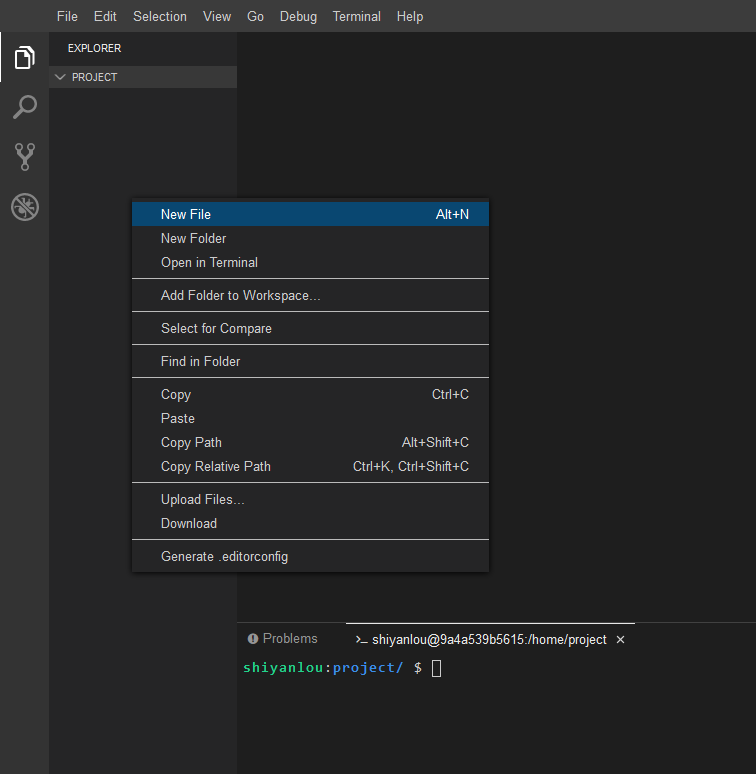
Task: Open the Help menu
Action: pyautogui.click(x=410, y=16)
